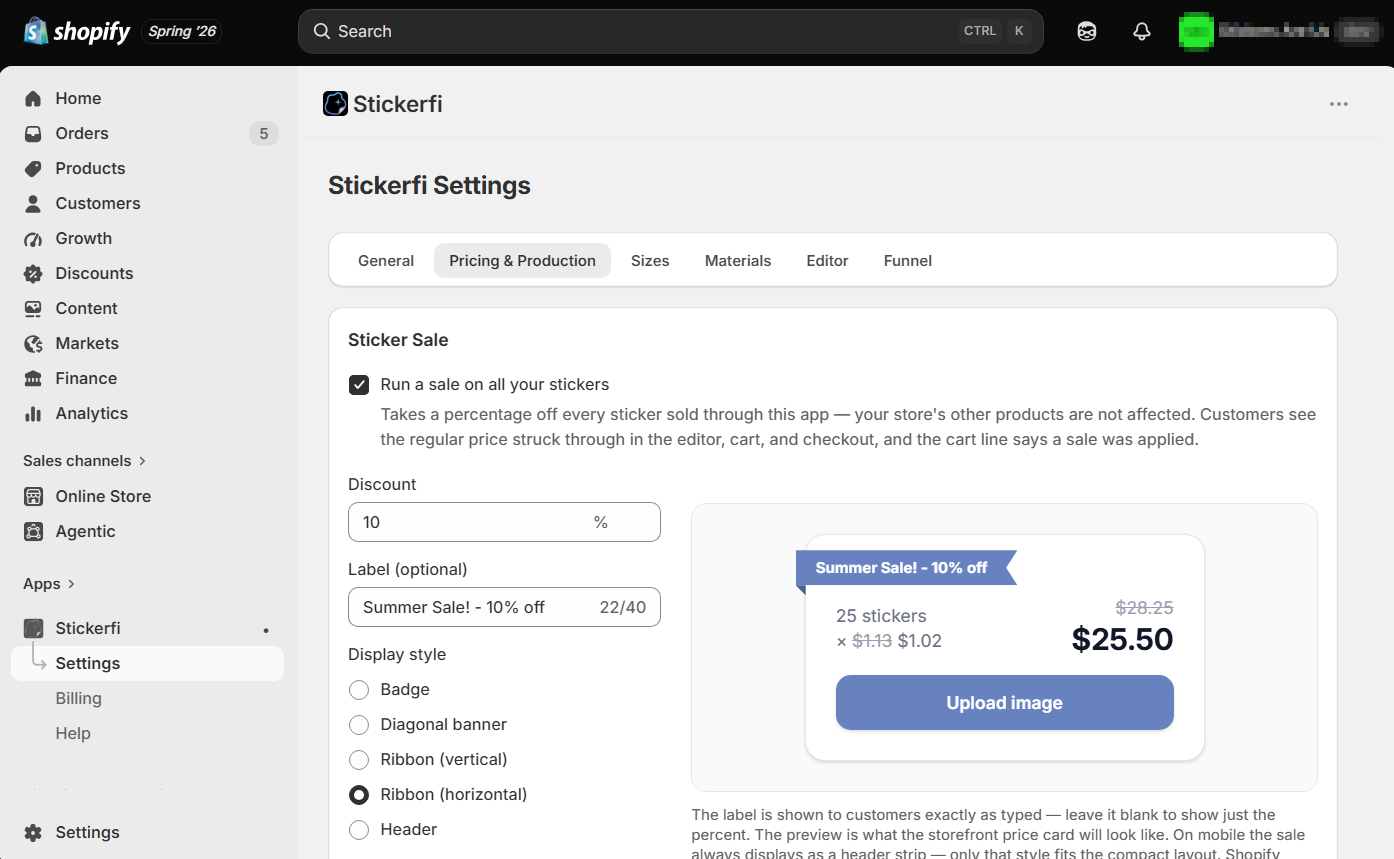Screen dimensions: 1394x859
Task: Click the 22/40 character counter
Action: click(623, 607)
